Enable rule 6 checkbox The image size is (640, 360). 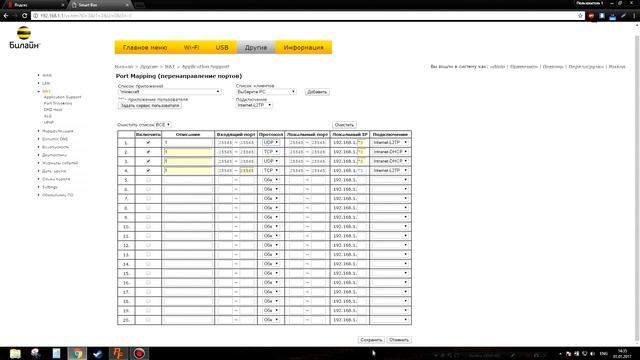[x=148, y=189]
